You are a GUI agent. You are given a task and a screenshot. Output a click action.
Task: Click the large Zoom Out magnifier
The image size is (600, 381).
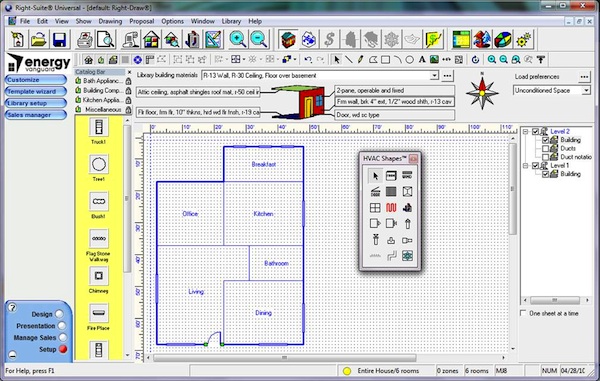point(258,39)
